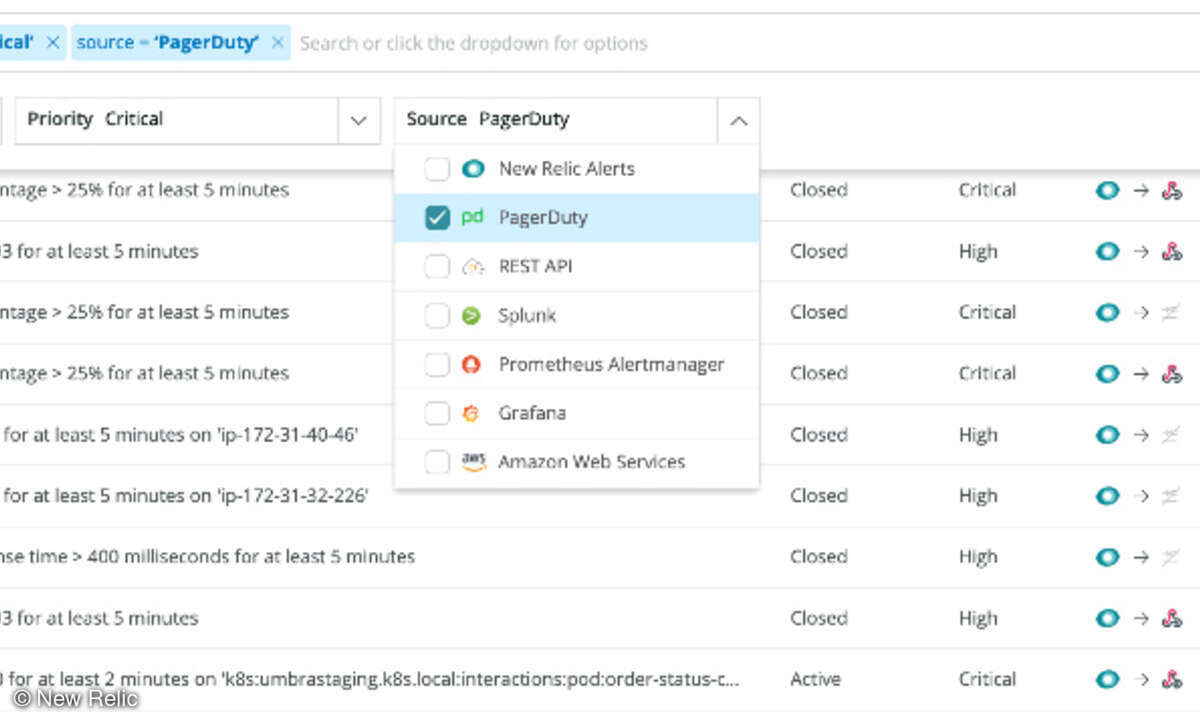Remove the filter chip ending in ical'
Viewport: 1200px width, 720px height.
(53, 43)
